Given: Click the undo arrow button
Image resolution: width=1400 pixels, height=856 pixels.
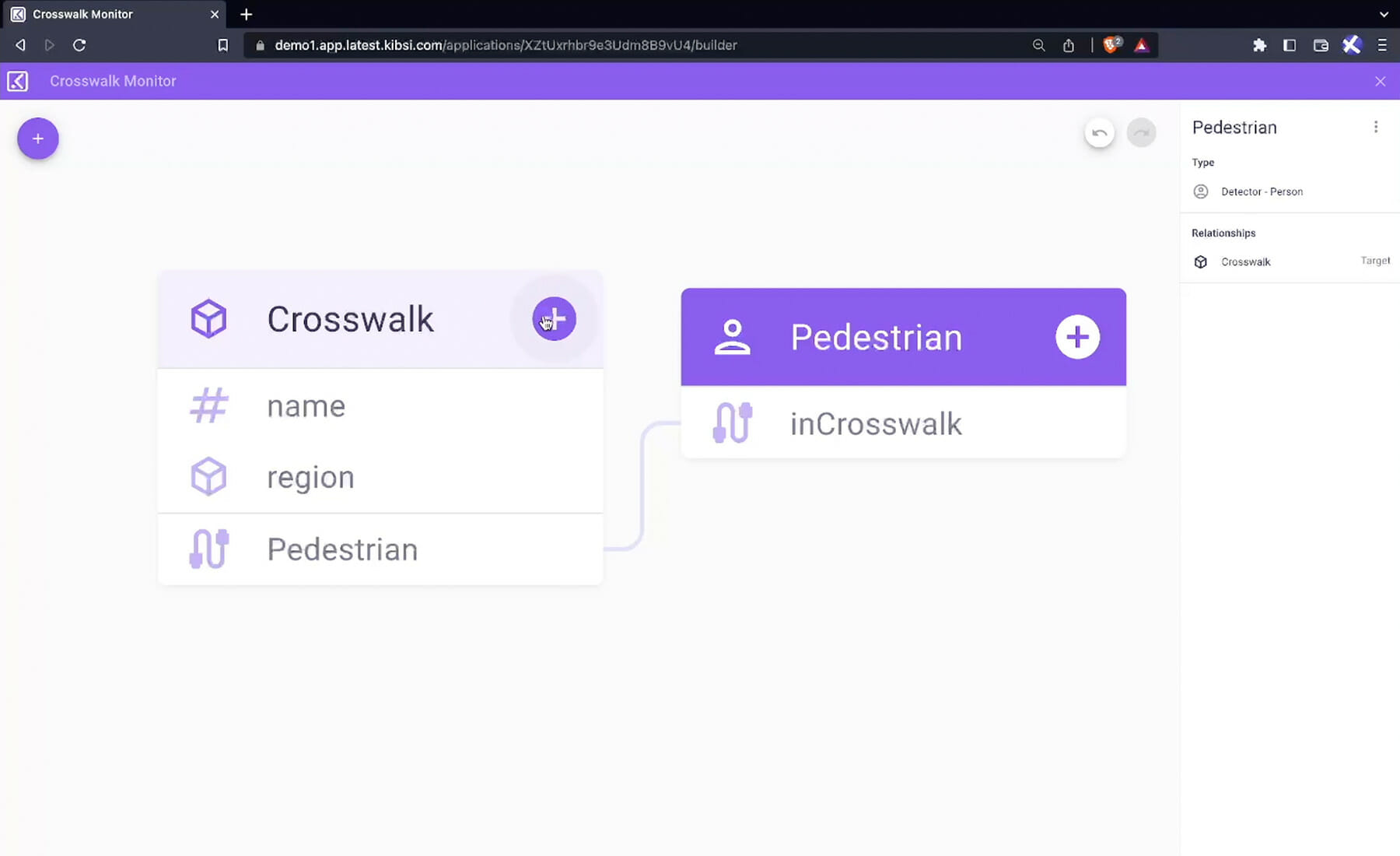Looking at the screenshot, I should coord(1099,133).
